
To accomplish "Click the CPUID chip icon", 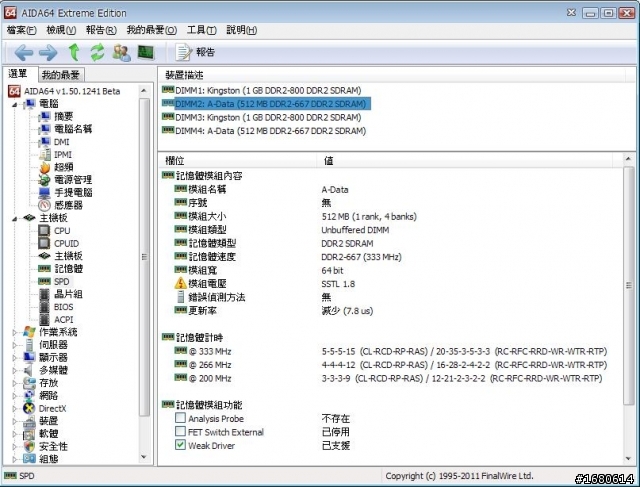I will (44, 243).
